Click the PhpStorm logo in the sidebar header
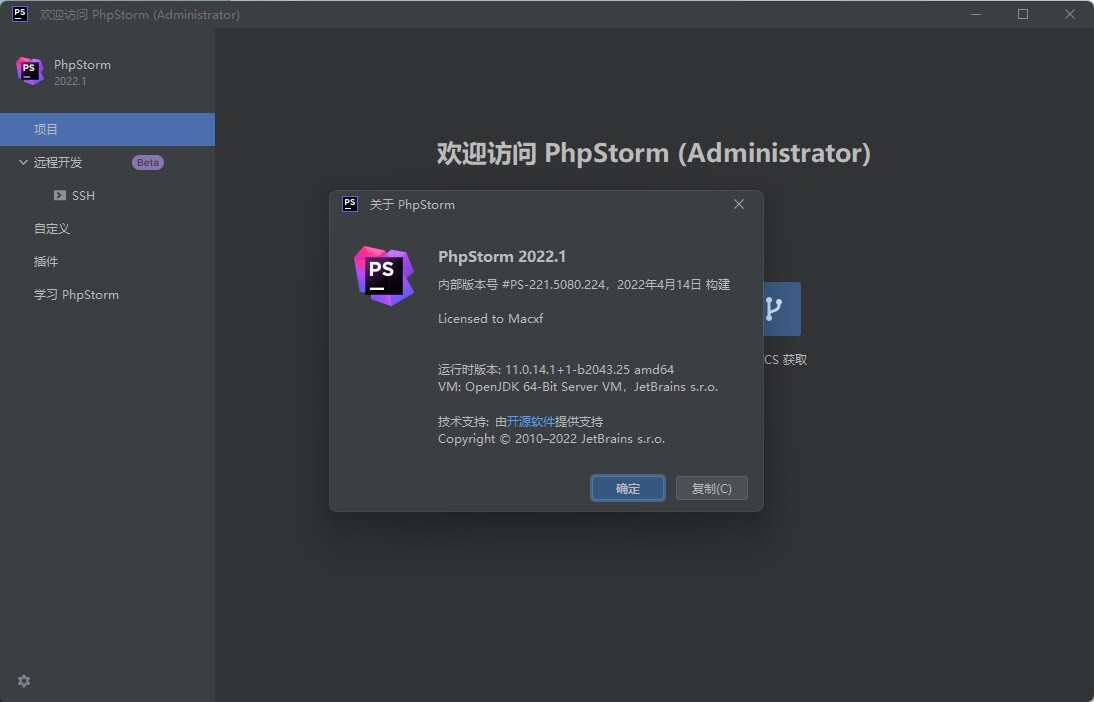The image size is (1094, 702). tap(30, 71)
